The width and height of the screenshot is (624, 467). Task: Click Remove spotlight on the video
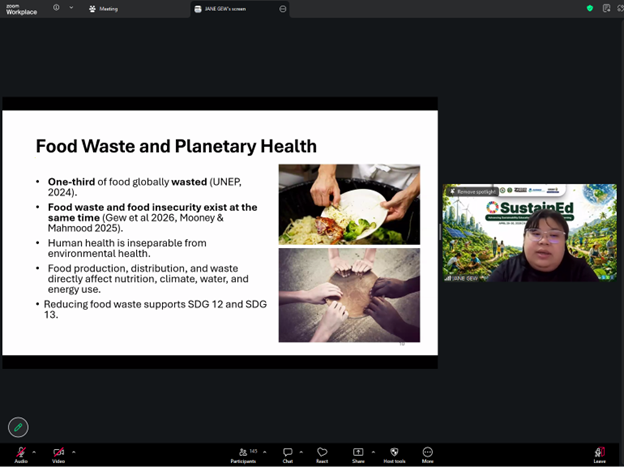(x=473, y=191)
